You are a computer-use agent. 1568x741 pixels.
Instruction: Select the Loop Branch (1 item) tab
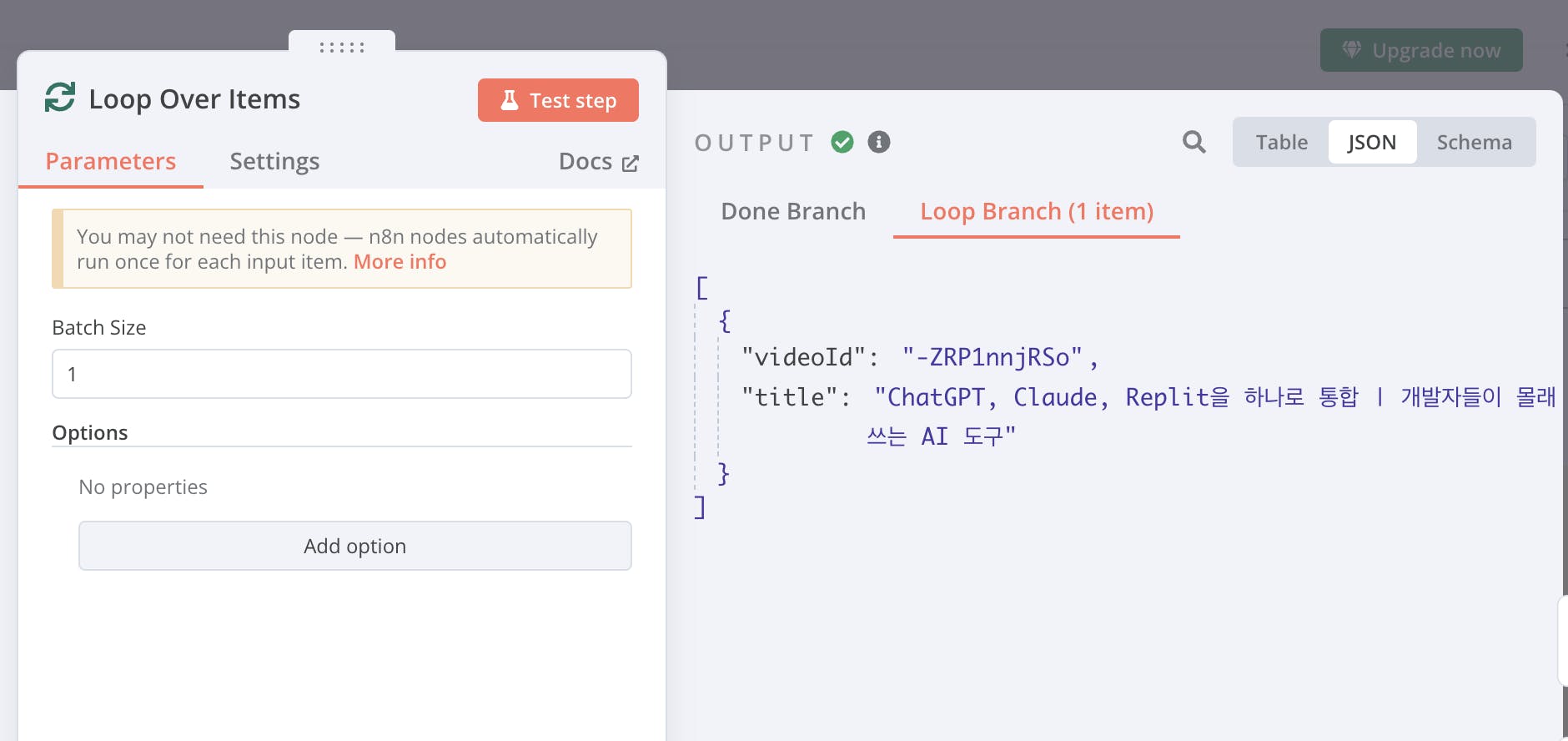point(1036,211)
